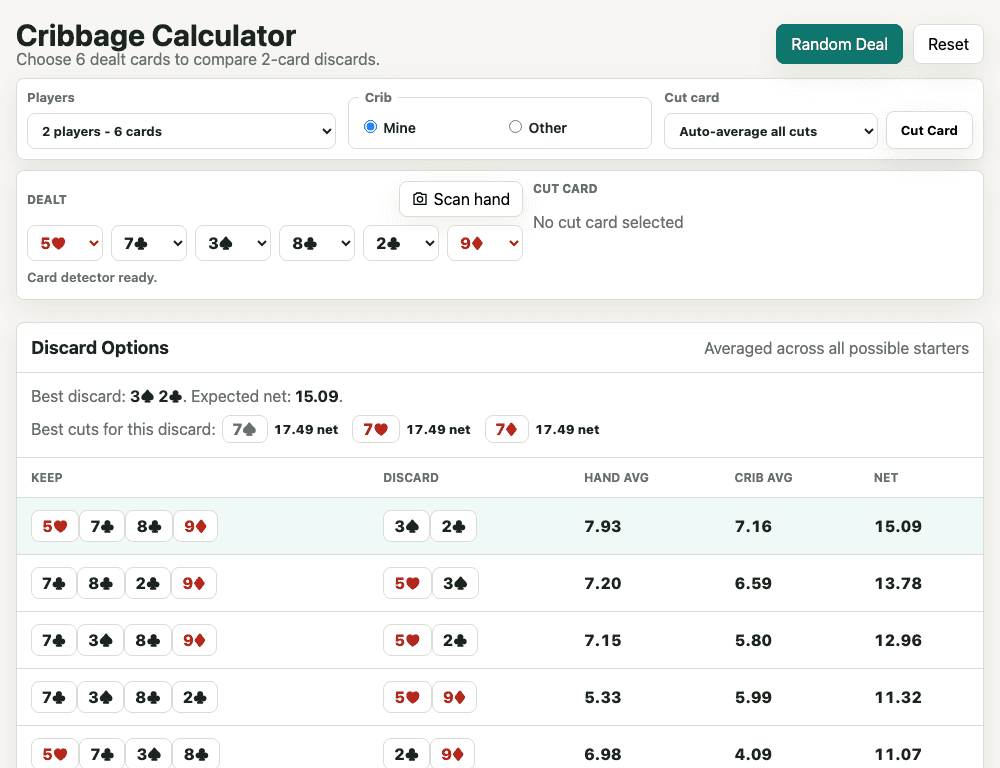The height and width of the screenshot is (768, 1000).
Task: Click the Random Deal button
Action: pyautogui.click(x=839, y=44)
